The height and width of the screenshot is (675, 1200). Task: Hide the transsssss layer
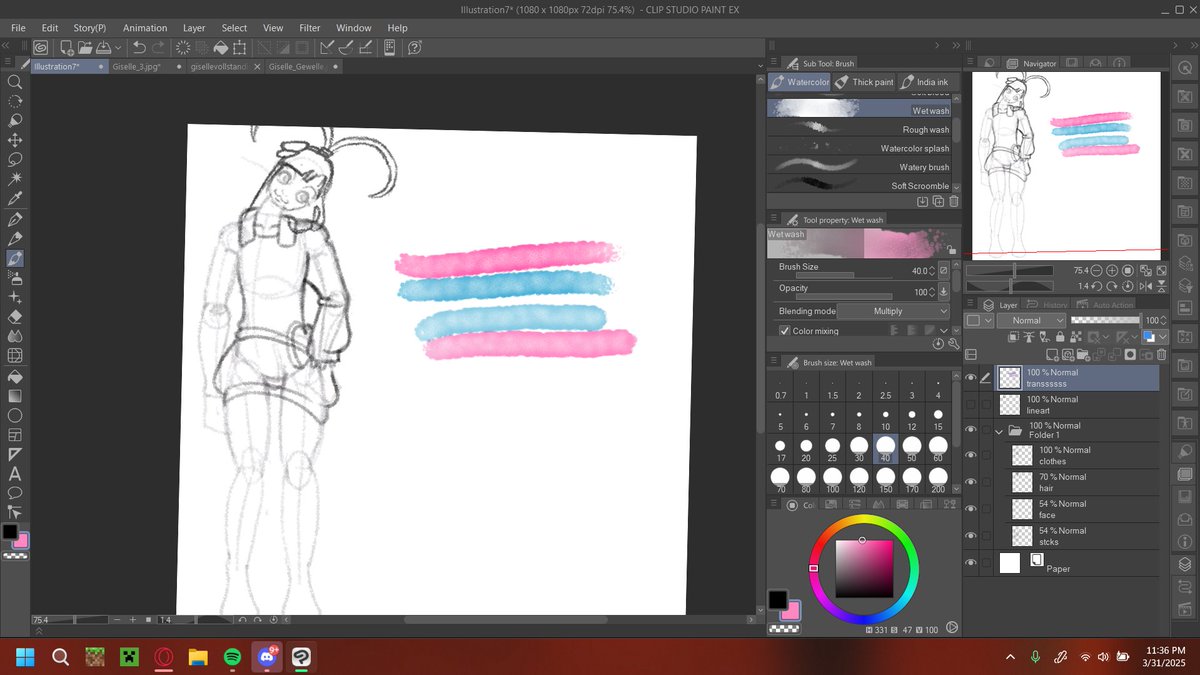970,377
